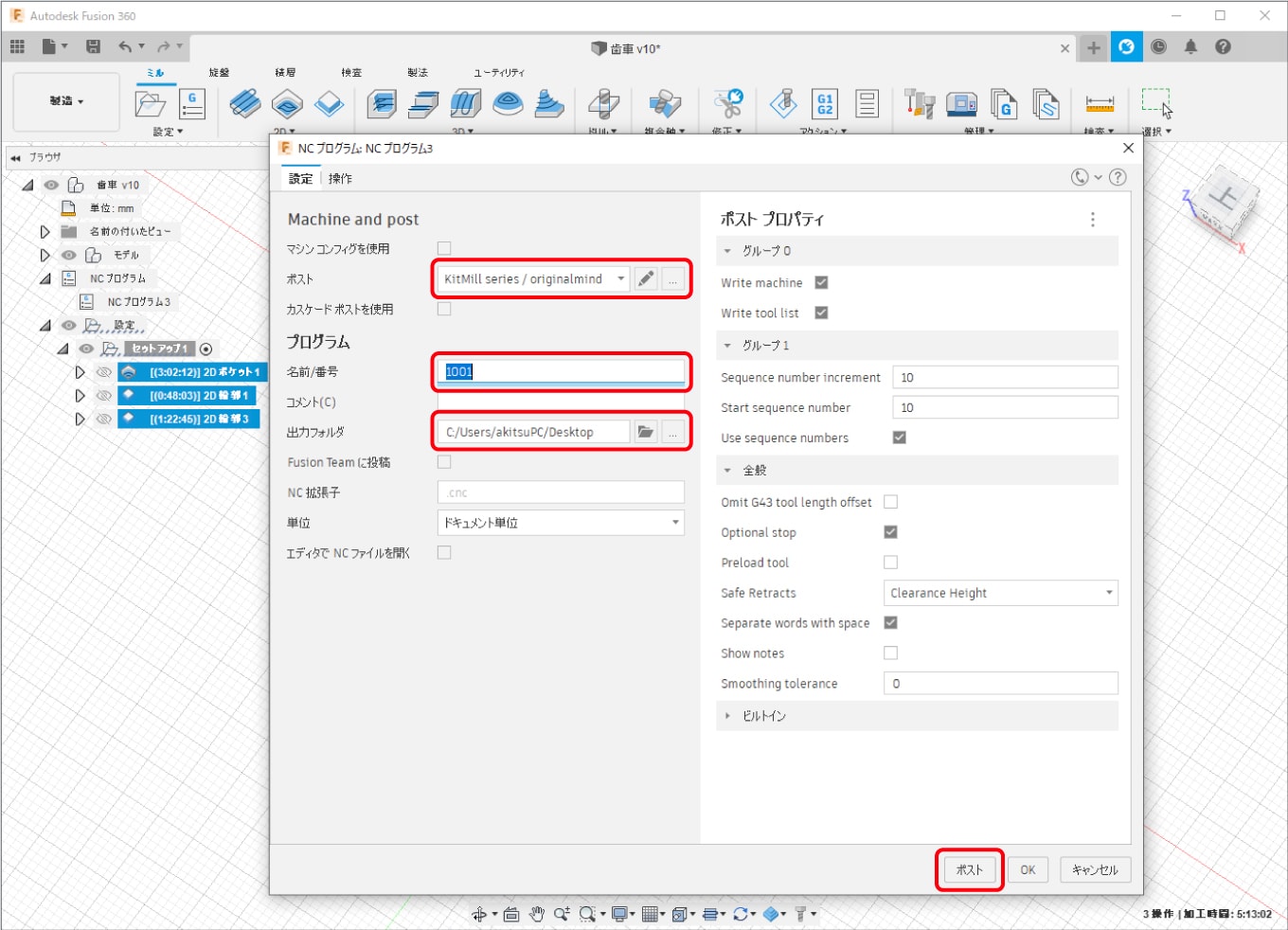Hide the 歯車 v10 component with eye icon

(x=51, y=186)
